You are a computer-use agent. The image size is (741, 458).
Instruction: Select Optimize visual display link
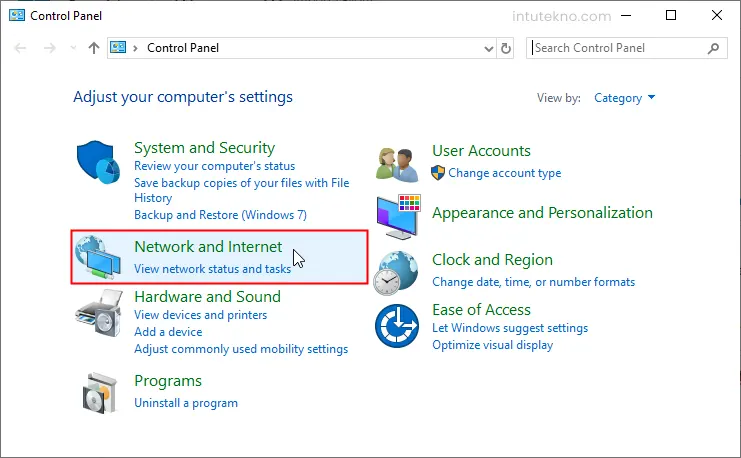pyautogui.click(x=492, y=345)
